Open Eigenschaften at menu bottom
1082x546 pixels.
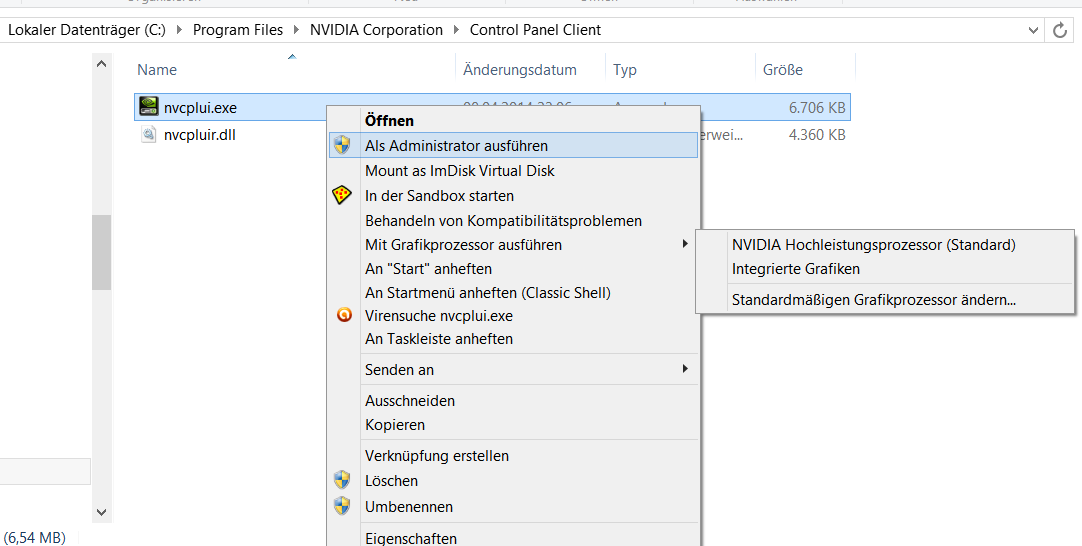click(x=513, y=538)
